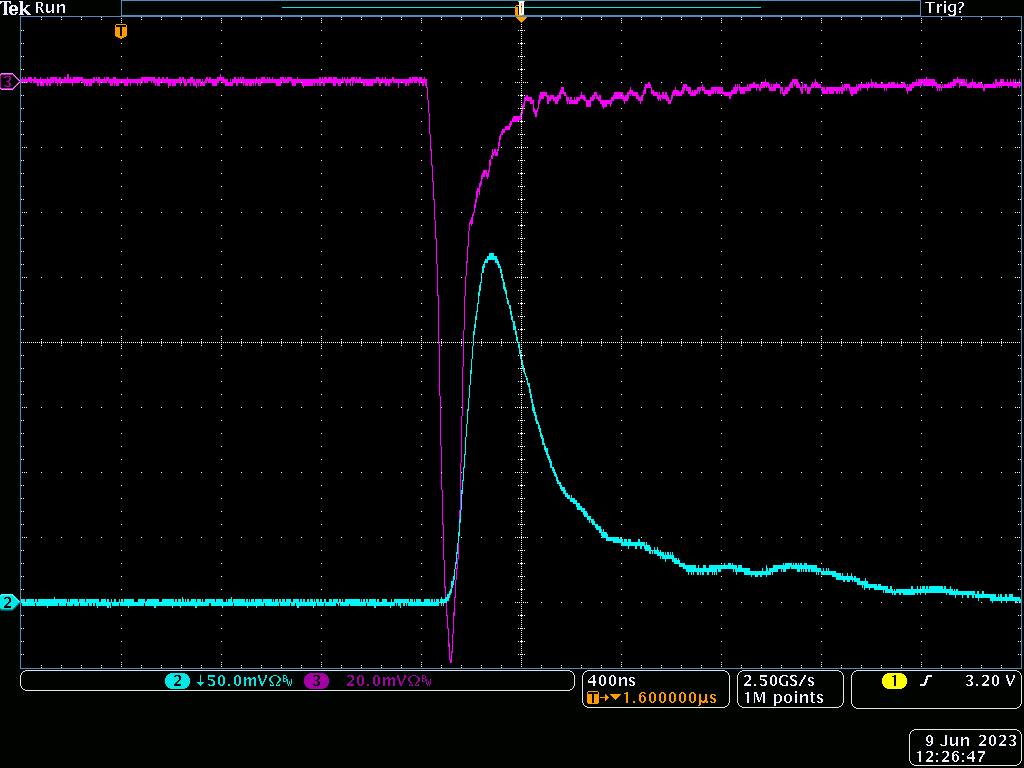Click the channel 2 ground marker
The height and width of the screenshot is (768, 1024).
click(9, 602)
